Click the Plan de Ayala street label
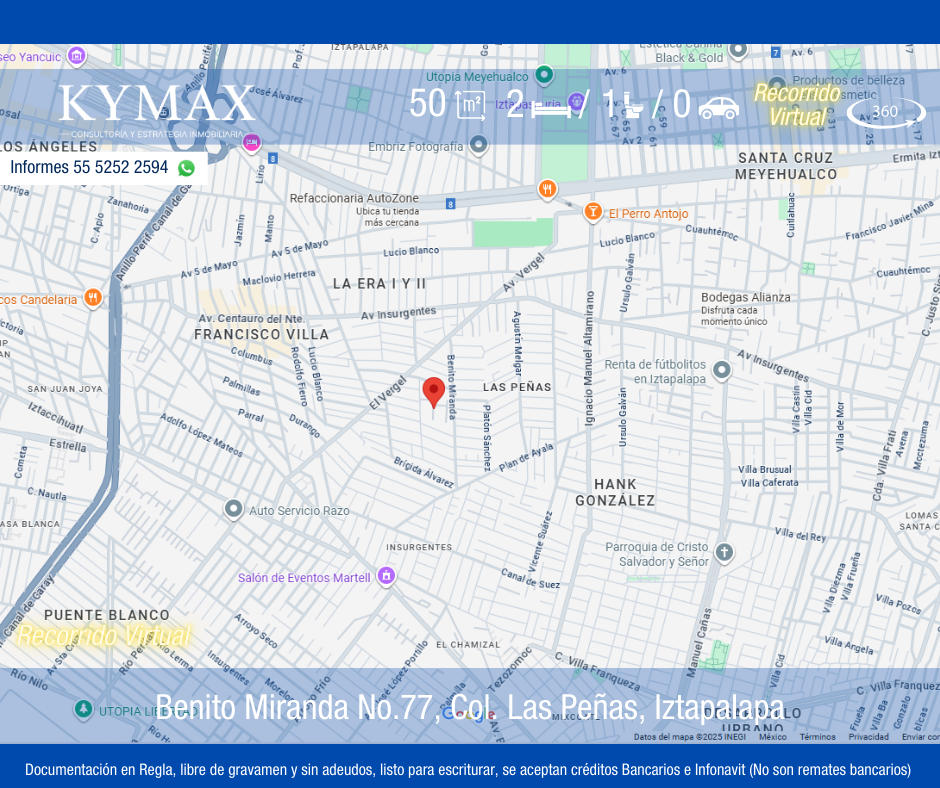 point(526,457)
